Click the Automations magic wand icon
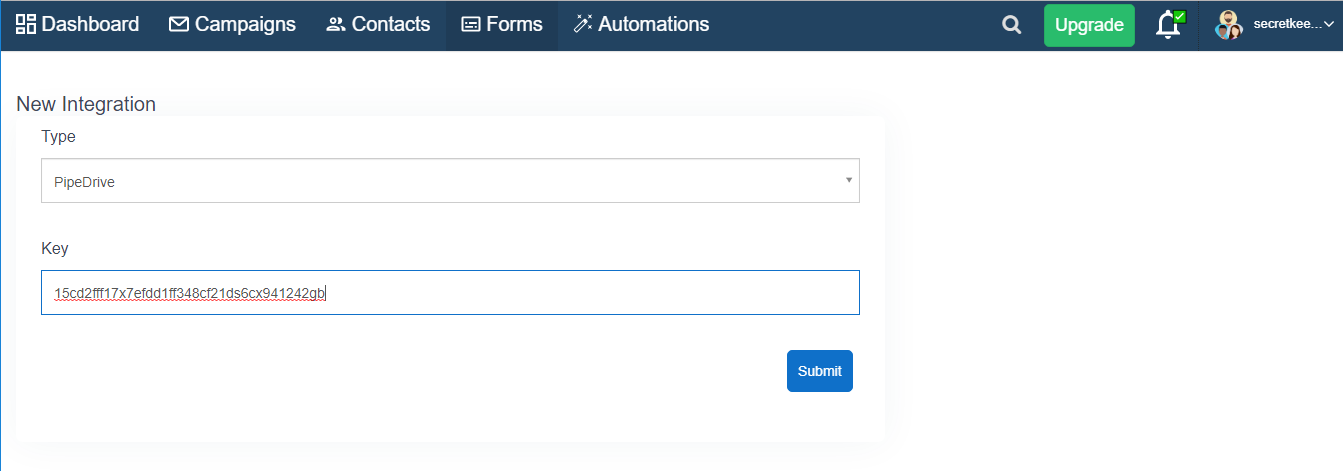The image size is (1343, 471). [583, 24]
